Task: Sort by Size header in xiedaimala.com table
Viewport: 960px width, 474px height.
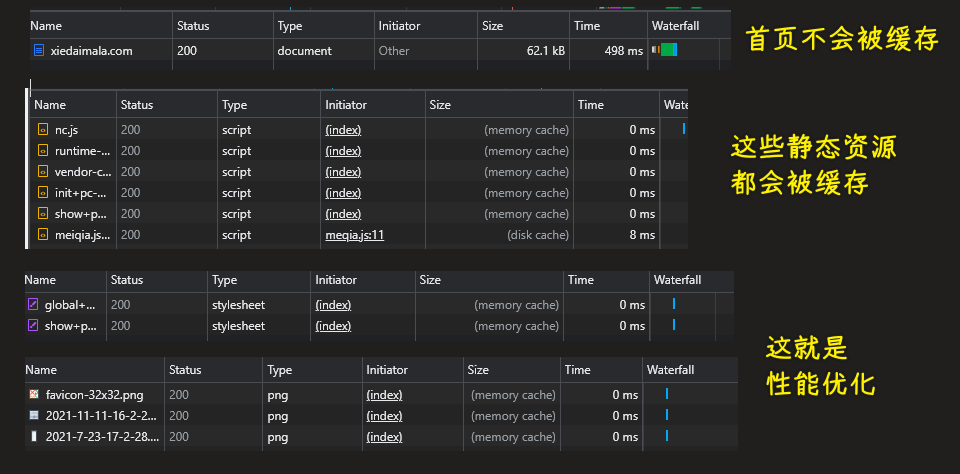Action: pos(492,26)
